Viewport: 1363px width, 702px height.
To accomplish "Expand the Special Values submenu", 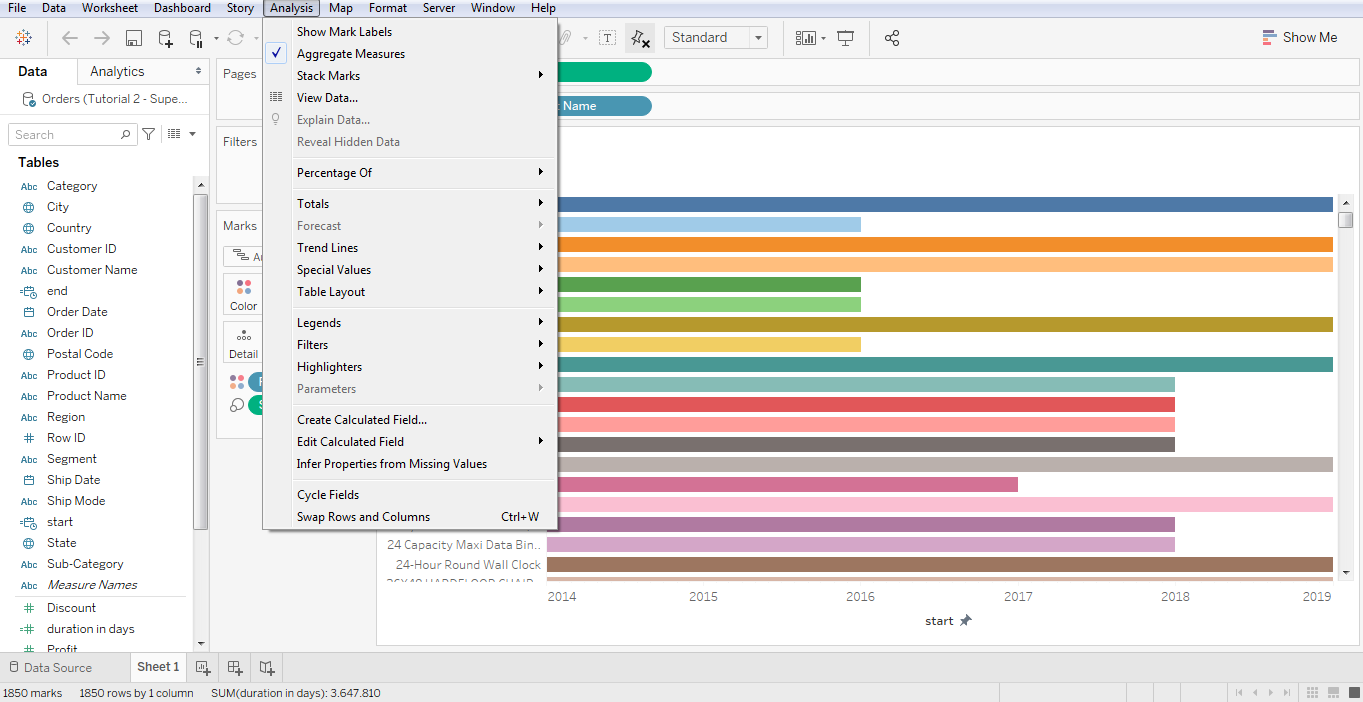I will click(409, 270).
